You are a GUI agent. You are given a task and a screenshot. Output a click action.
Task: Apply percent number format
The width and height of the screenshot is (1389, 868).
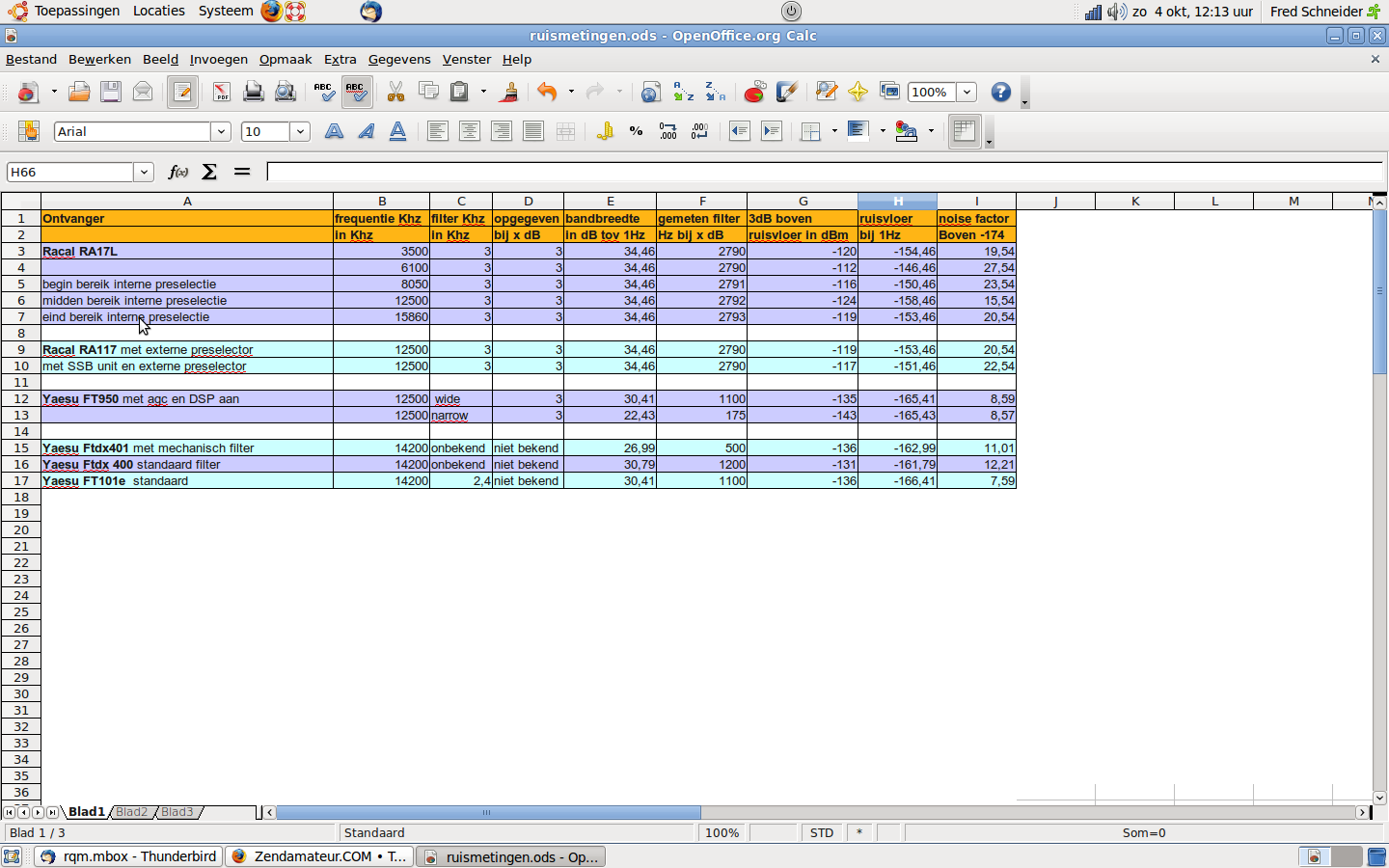click(637, 131)
